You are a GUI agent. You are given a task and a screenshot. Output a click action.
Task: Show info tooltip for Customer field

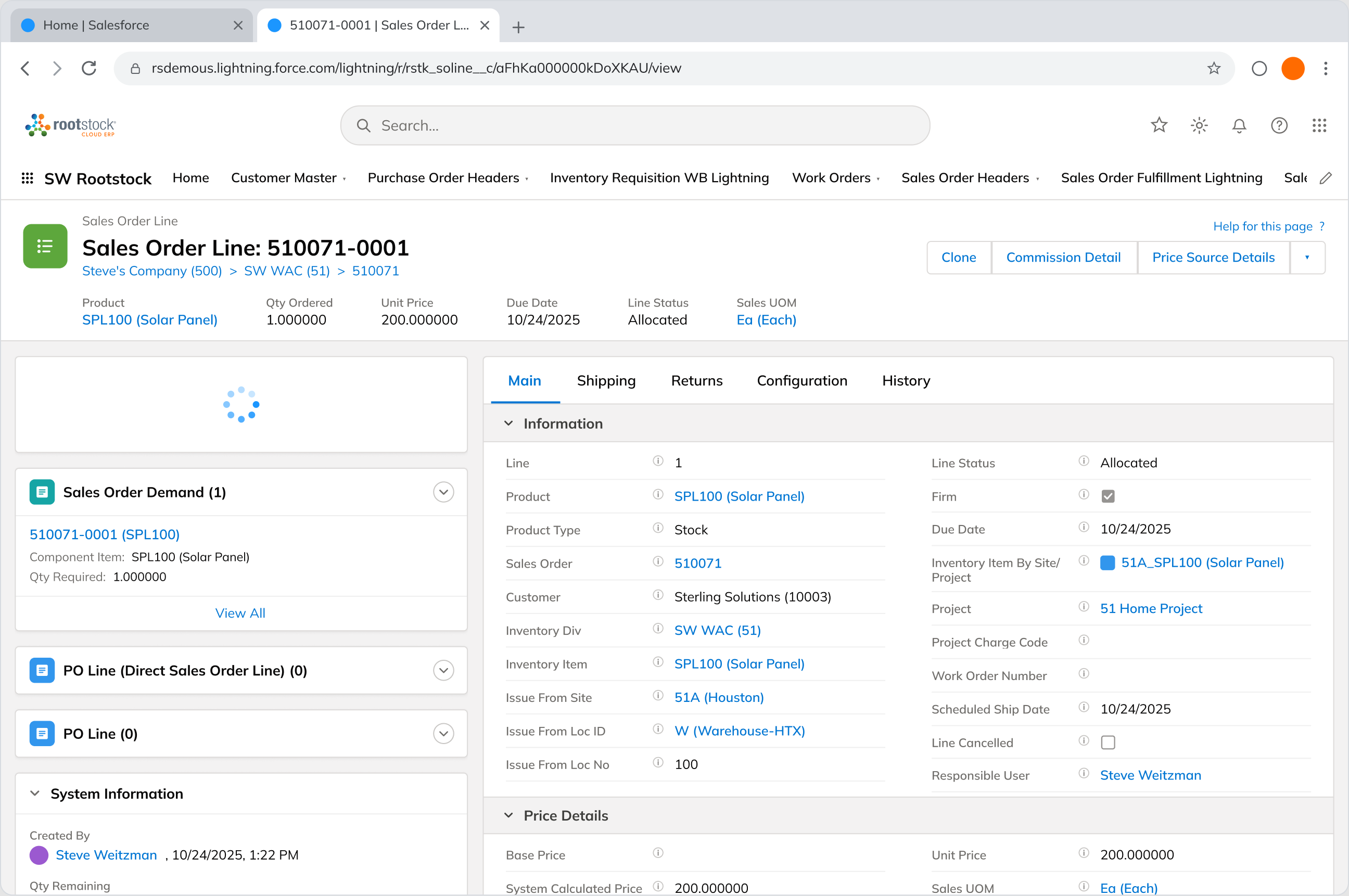coord(658,595)
